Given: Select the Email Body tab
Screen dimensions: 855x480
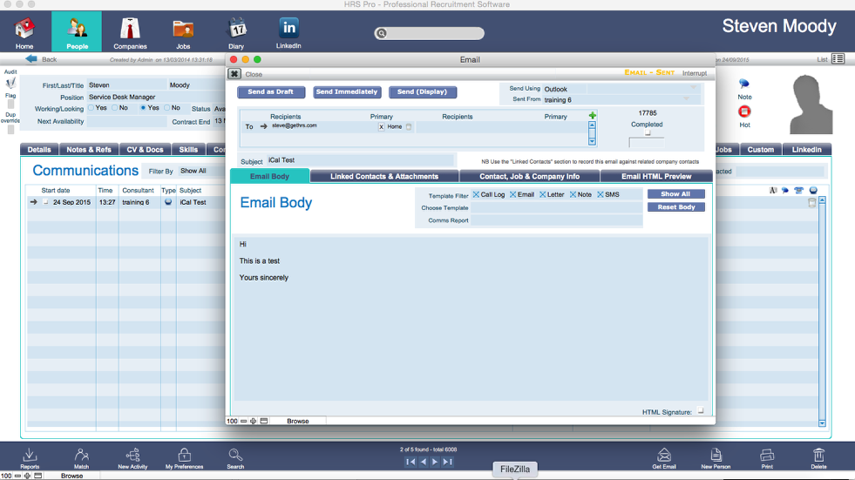Looking at the screenshot, I should coord(269,176).
